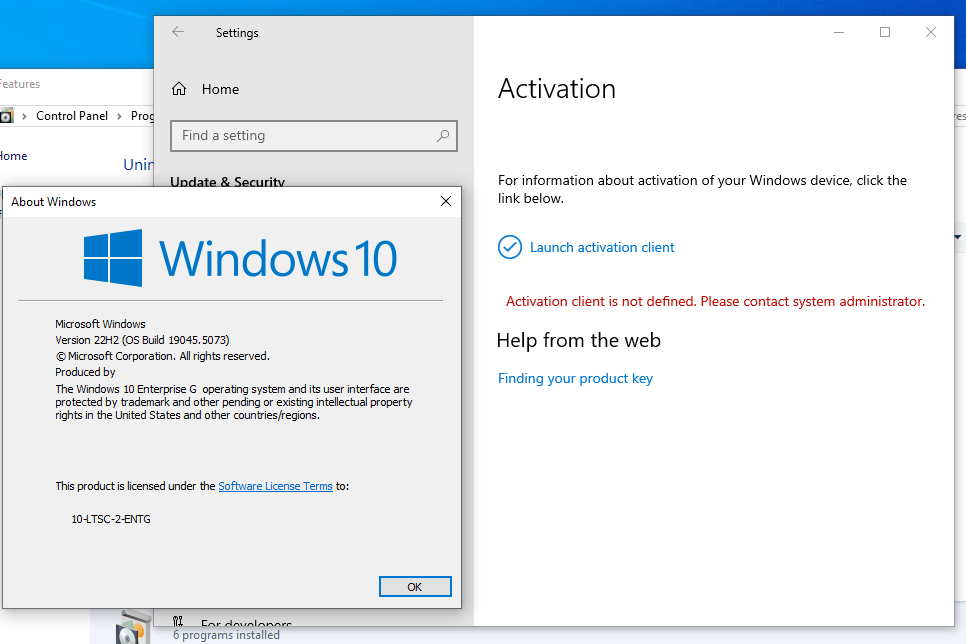Launch activation client link

(x=602, y=247)
